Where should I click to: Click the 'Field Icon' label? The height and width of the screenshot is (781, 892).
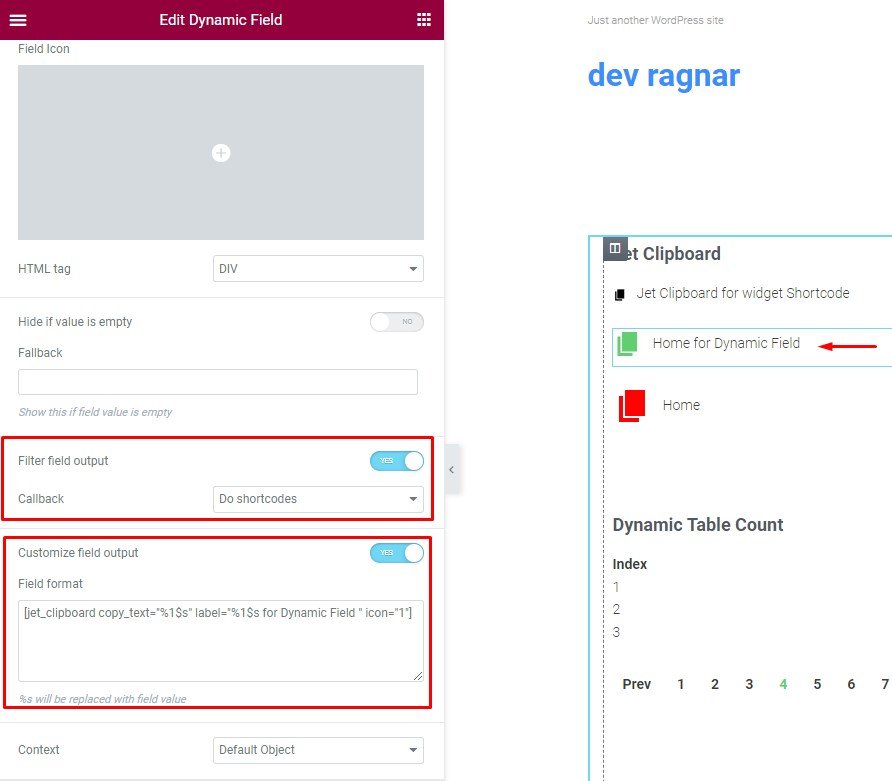pyautogui.click(x=44, y=49)
